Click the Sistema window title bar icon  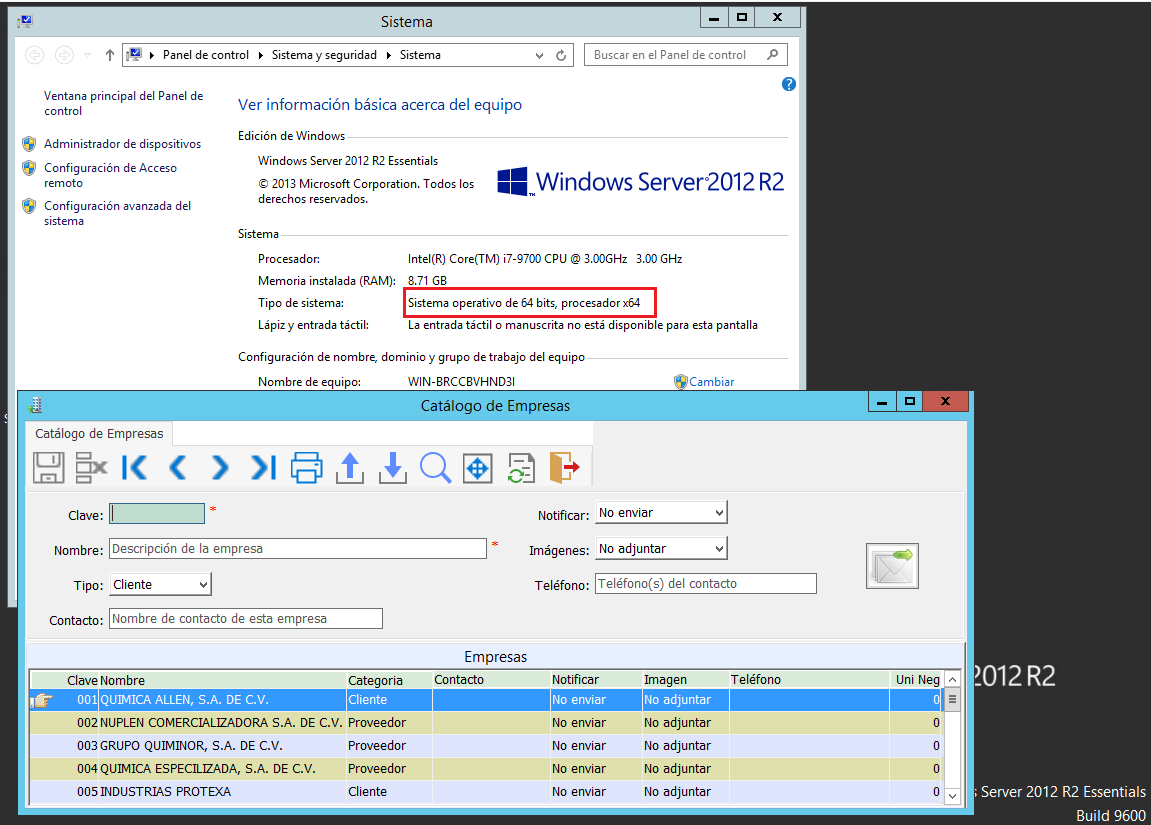[25, 21]
